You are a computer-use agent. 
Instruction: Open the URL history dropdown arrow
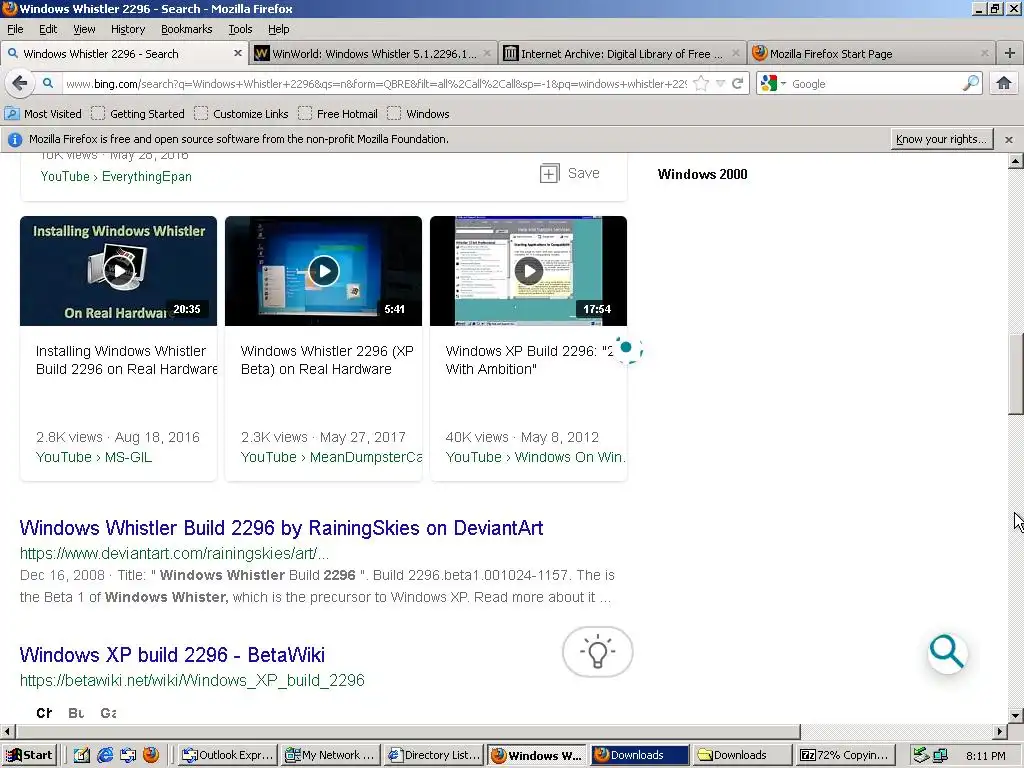[x=720, y=84]
